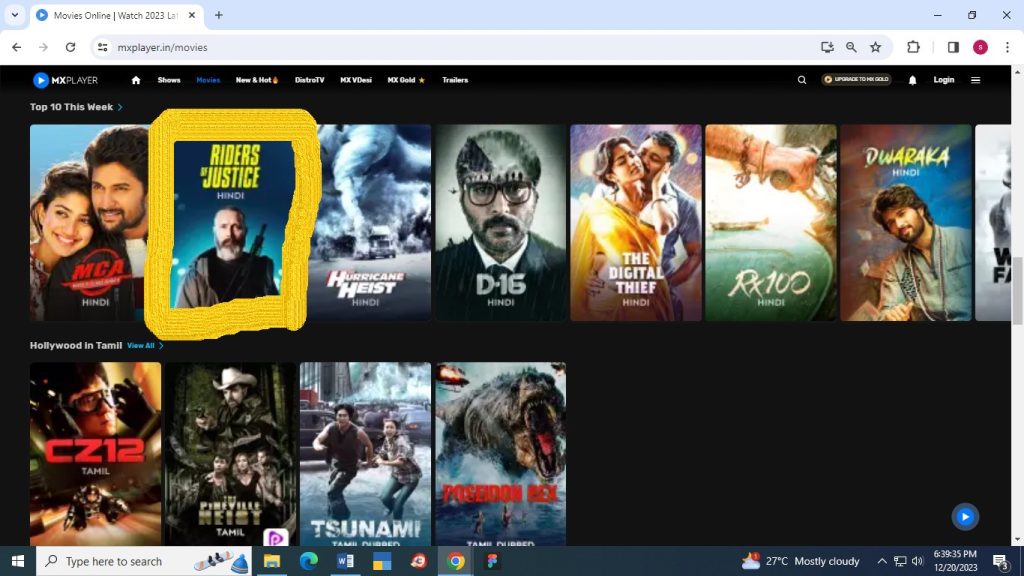Open File Explorer from taskbar
Viewport: 1024px width, 576px height.
click(x=272, y=561)
